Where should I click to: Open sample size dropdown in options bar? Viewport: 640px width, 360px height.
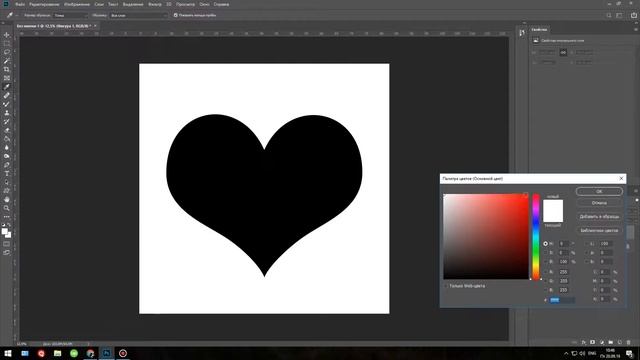(71, 15)
